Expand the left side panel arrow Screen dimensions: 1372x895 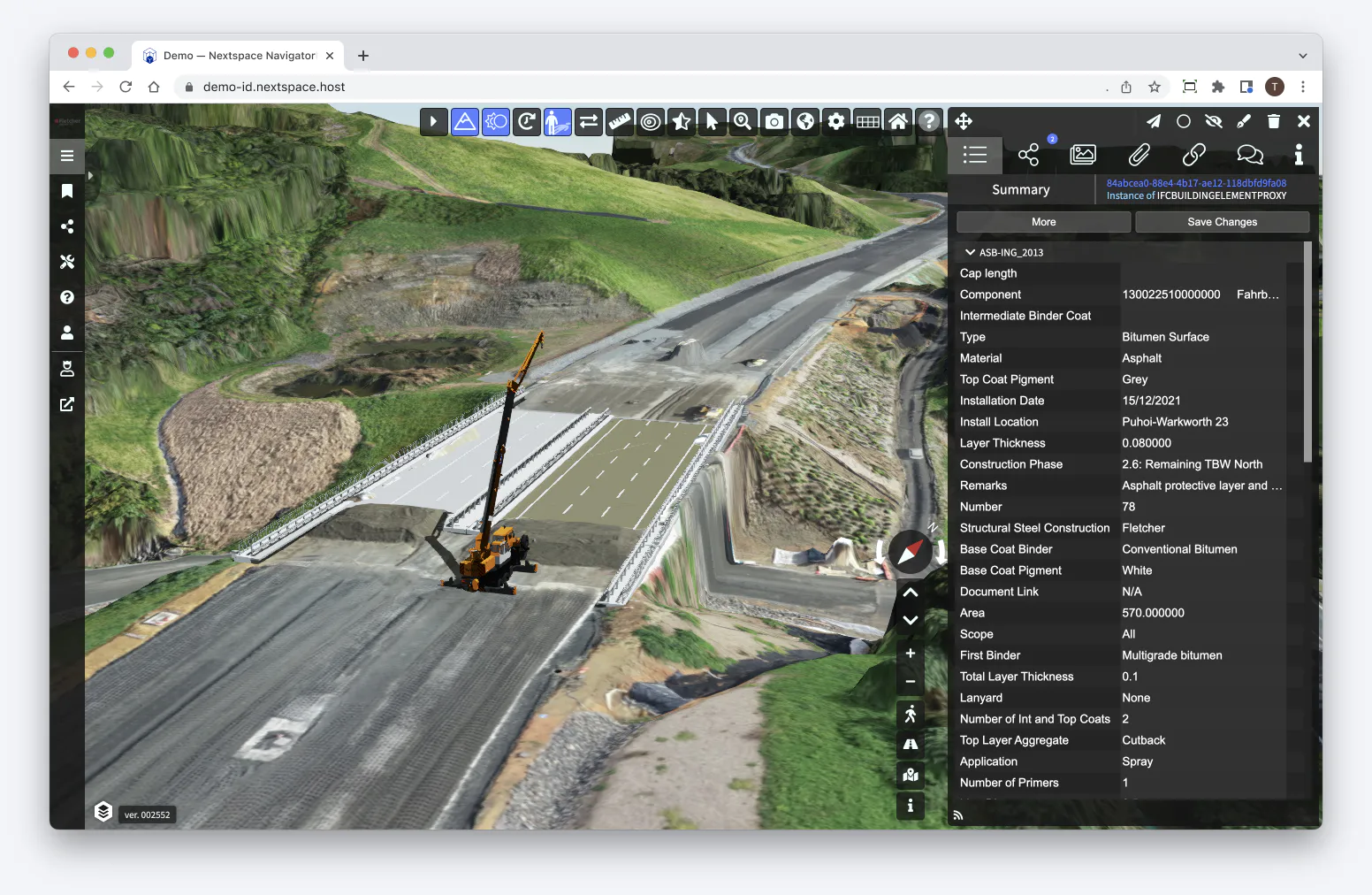pos(90,176)
